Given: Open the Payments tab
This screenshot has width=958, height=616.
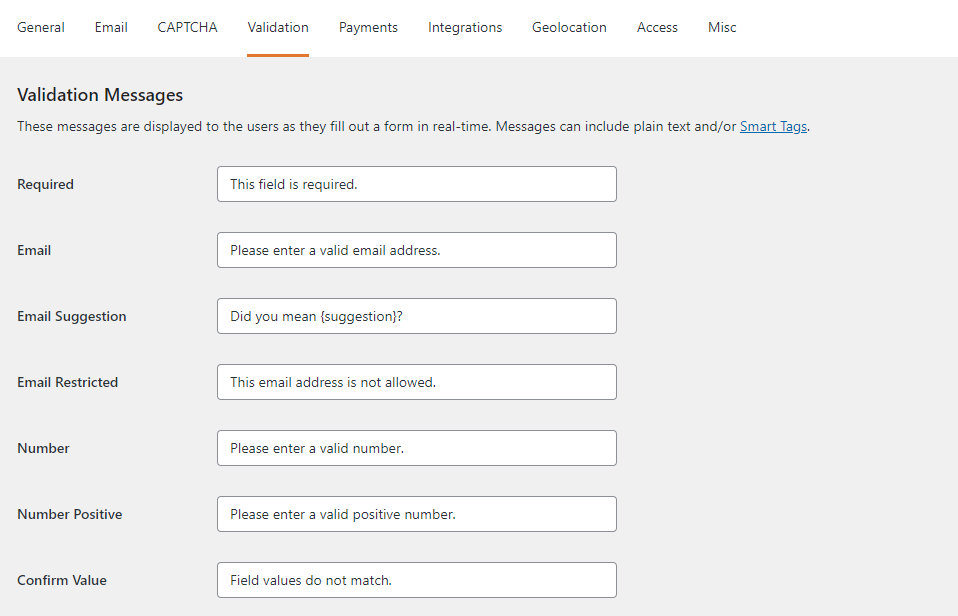Looking at the screenshot, I should (368, 27).
